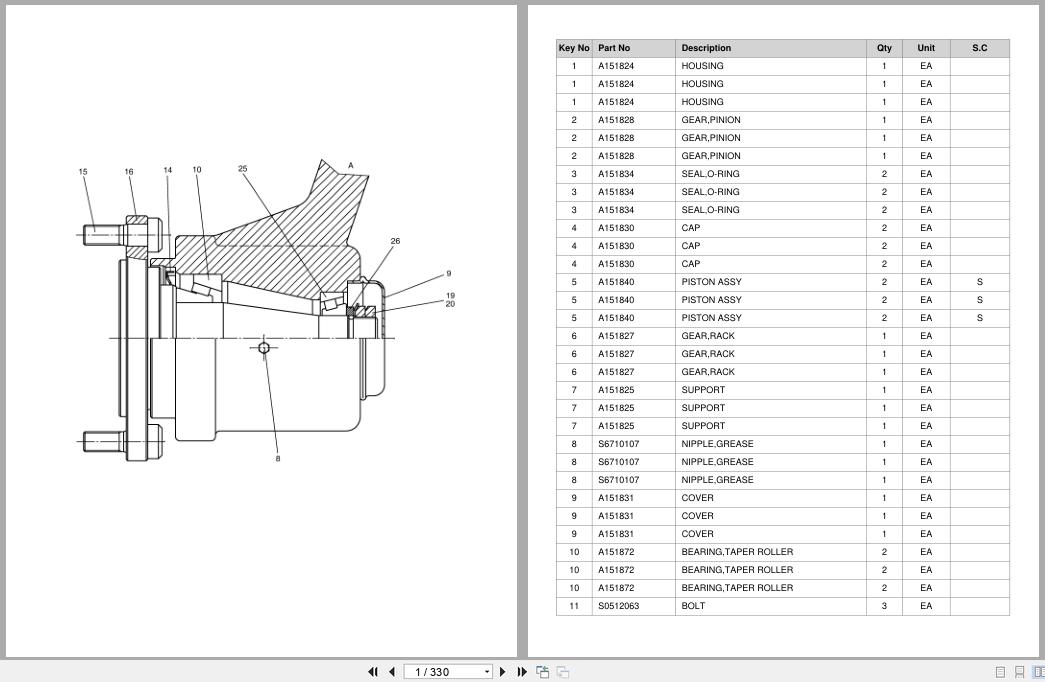Click callout 14 in the diagram
1045x682 pixels.
pyautogui.click(x=167, y=170)
